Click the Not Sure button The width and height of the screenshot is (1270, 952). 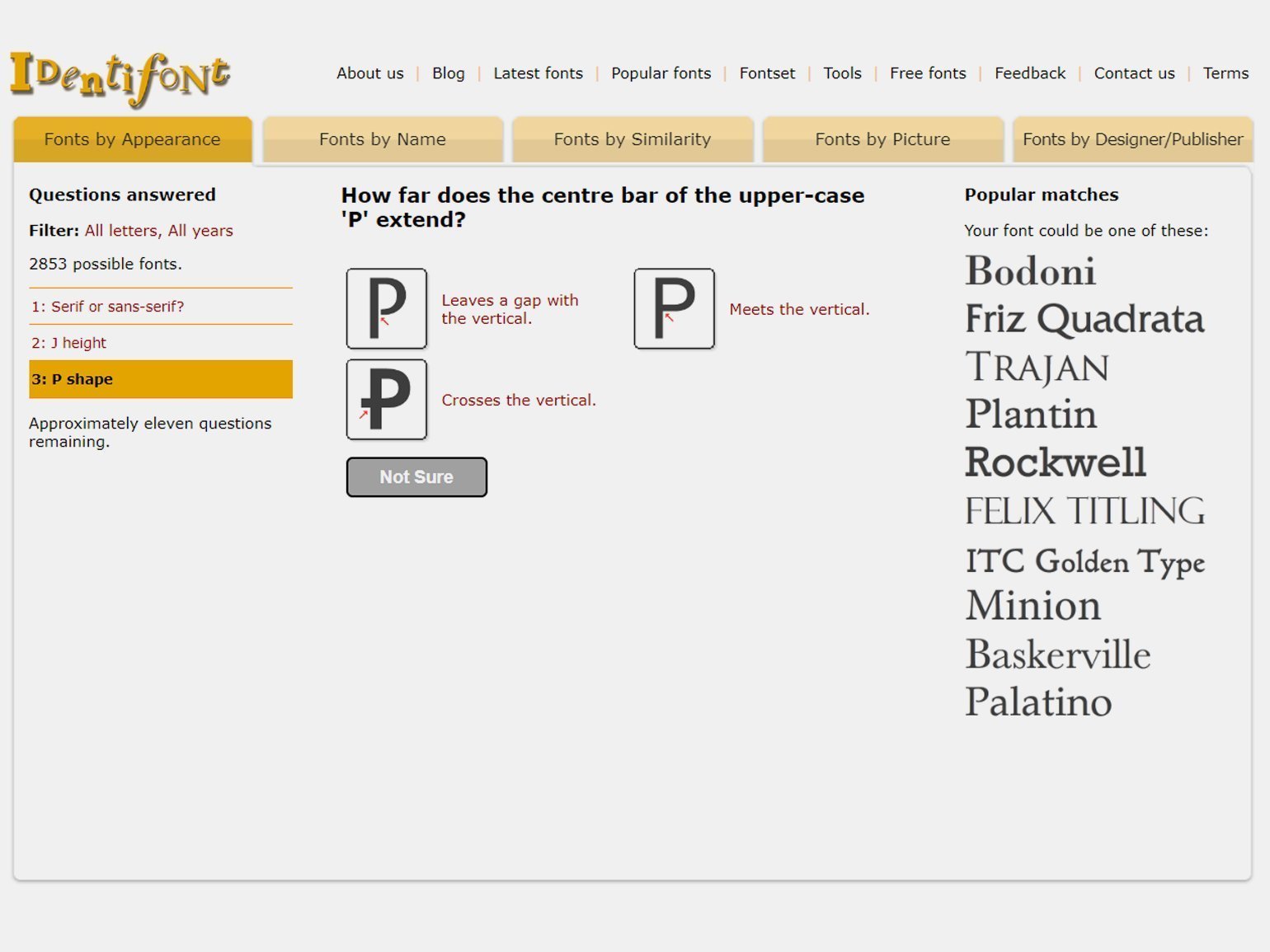[x=416, y=477]
